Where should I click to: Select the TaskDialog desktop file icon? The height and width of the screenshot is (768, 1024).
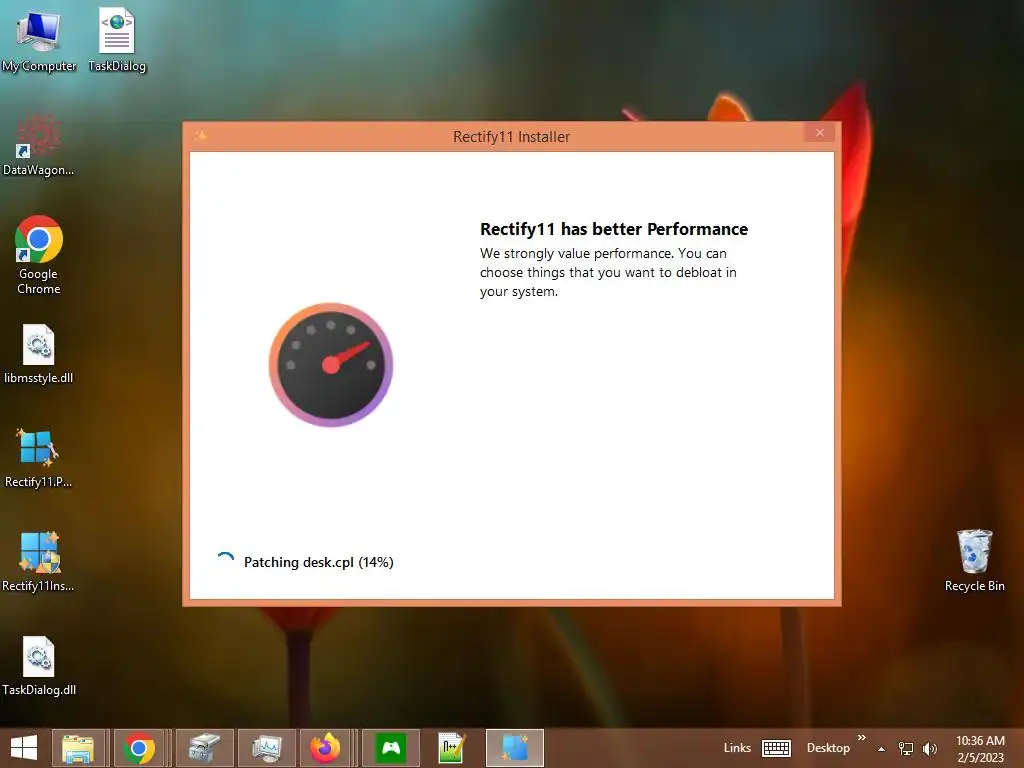pos(117,39)
